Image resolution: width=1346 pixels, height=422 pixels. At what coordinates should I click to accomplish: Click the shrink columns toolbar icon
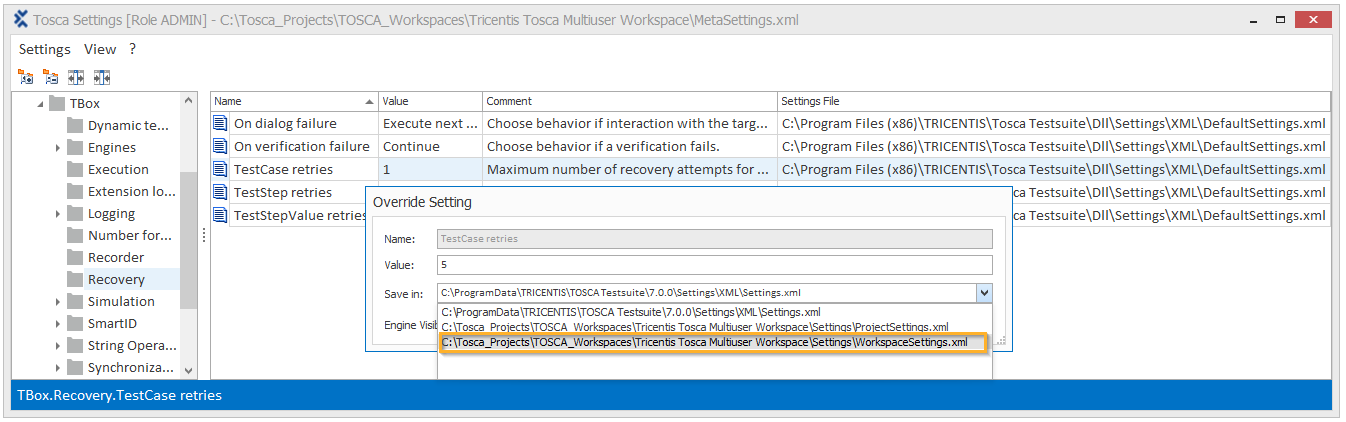click(101, 77)
